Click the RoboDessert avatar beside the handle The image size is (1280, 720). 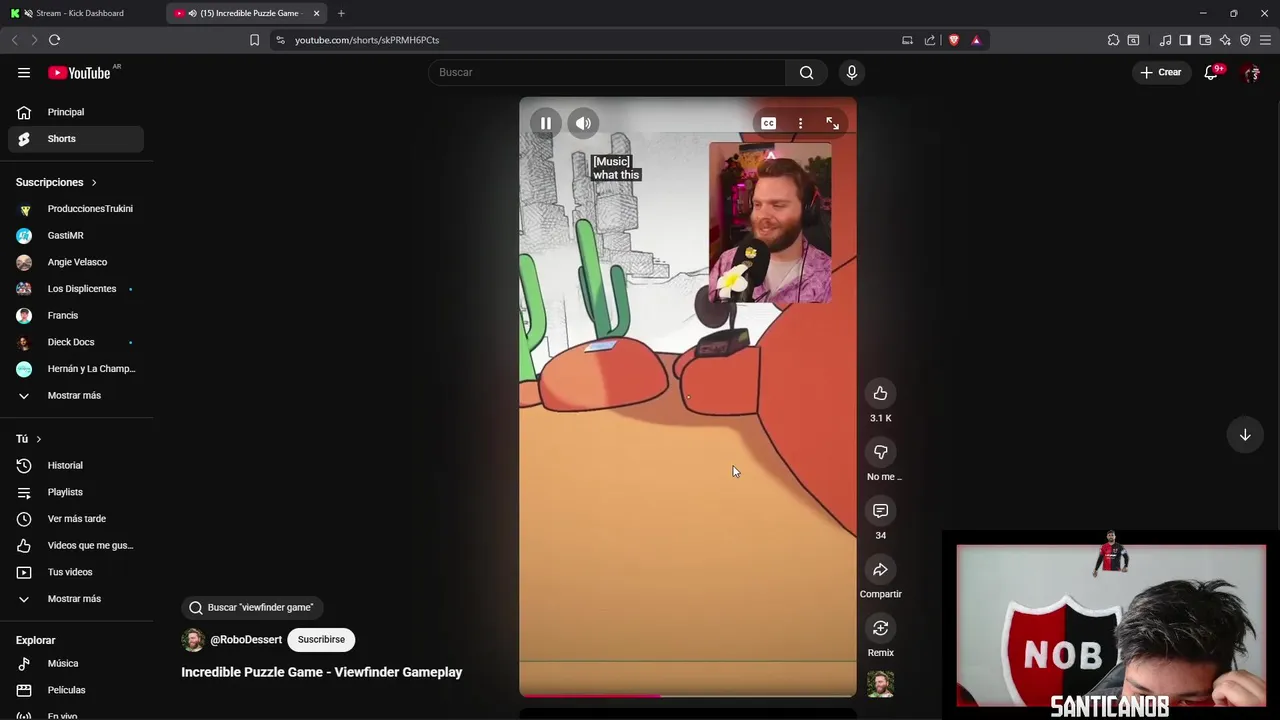(193, 640)
